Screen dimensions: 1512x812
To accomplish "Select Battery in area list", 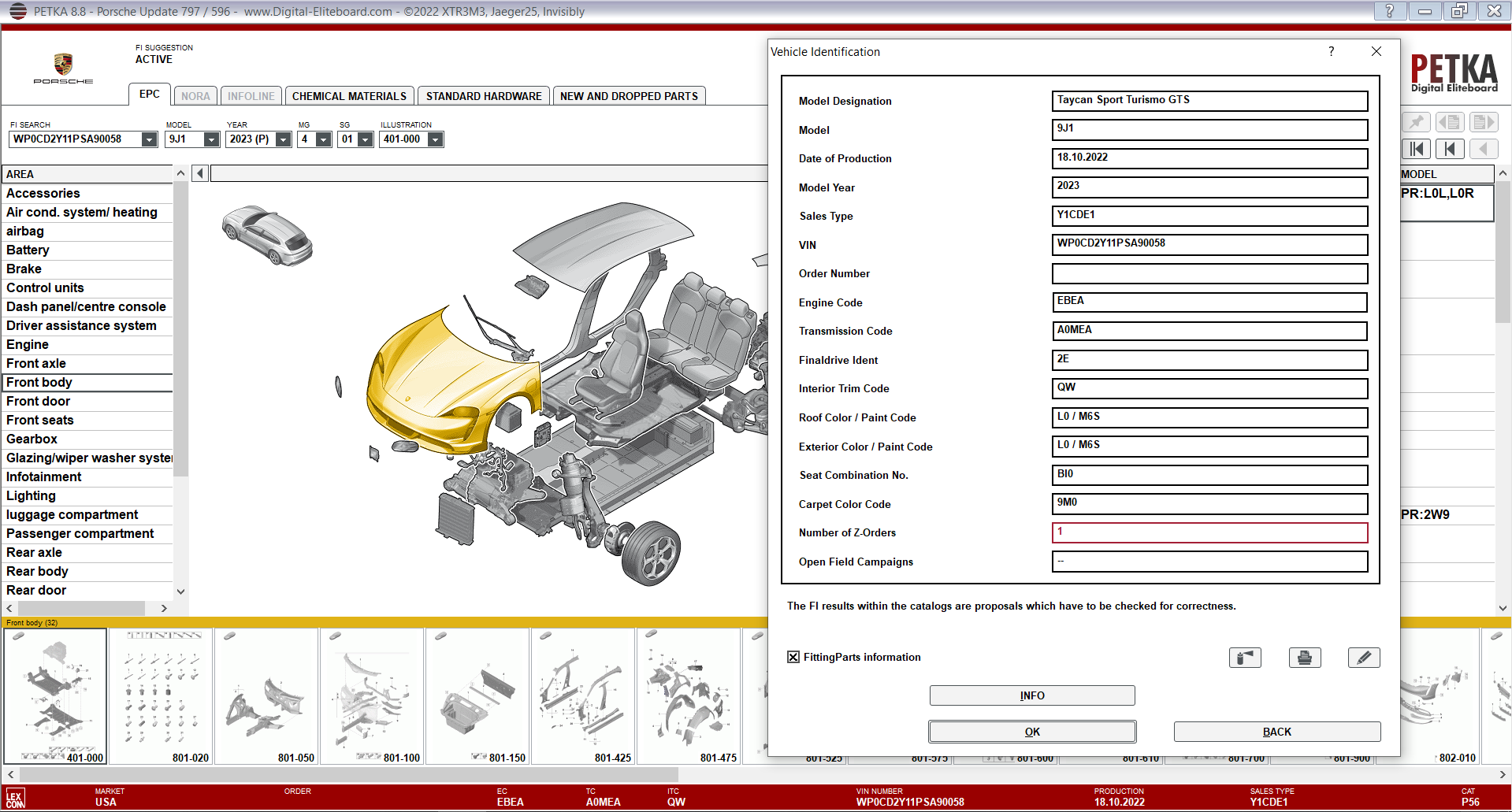I will (87, 250).
